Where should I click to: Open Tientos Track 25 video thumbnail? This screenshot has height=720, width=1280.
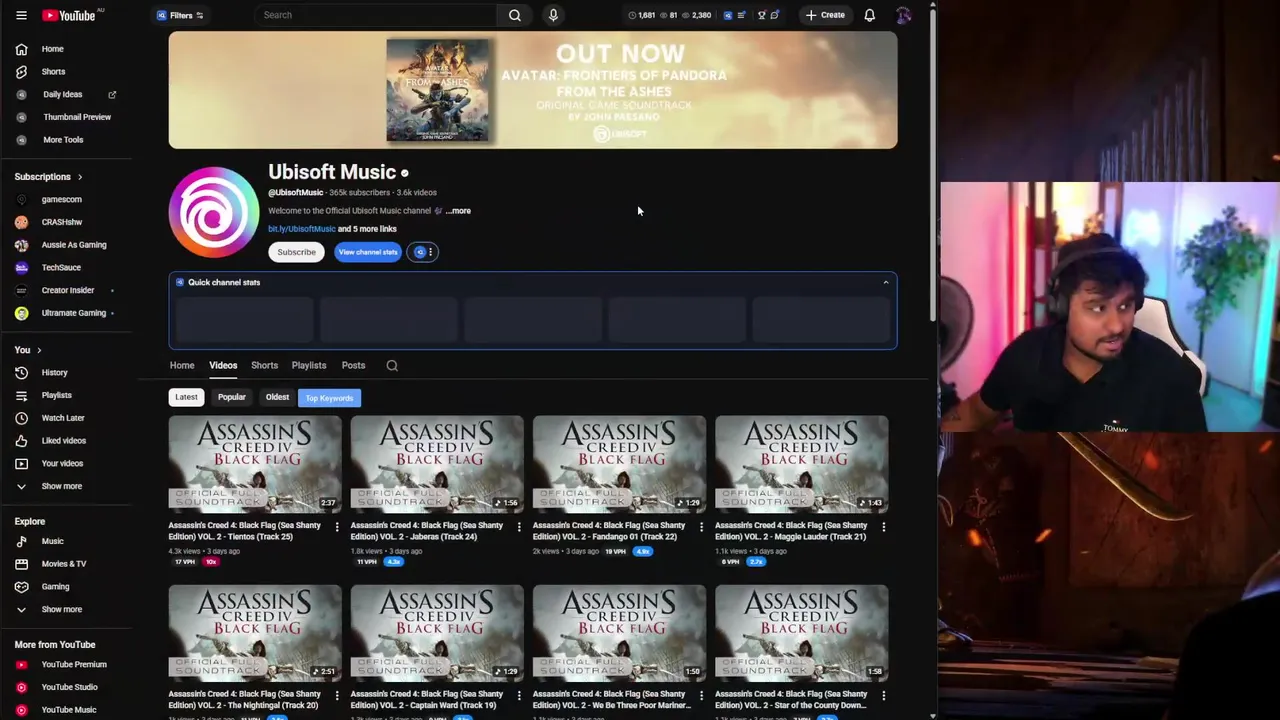tap(255, 464)
